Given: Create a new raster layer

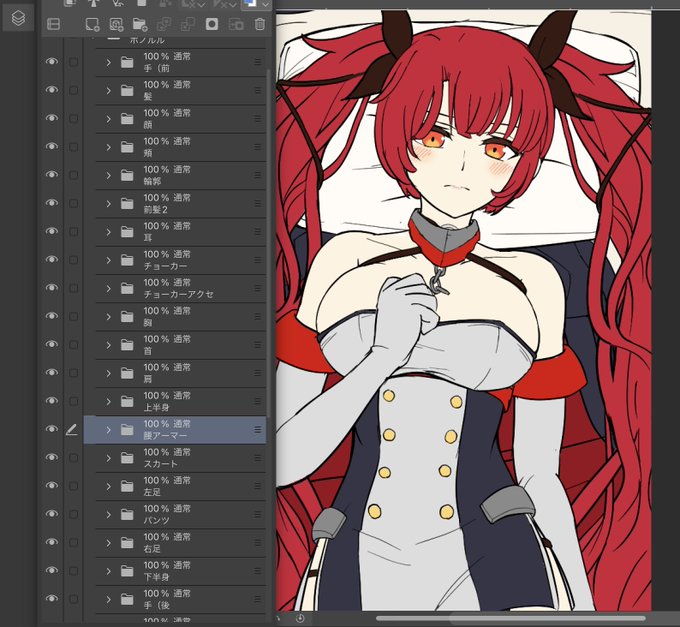Looking at the screenshot, I should (x=92, y=24).
